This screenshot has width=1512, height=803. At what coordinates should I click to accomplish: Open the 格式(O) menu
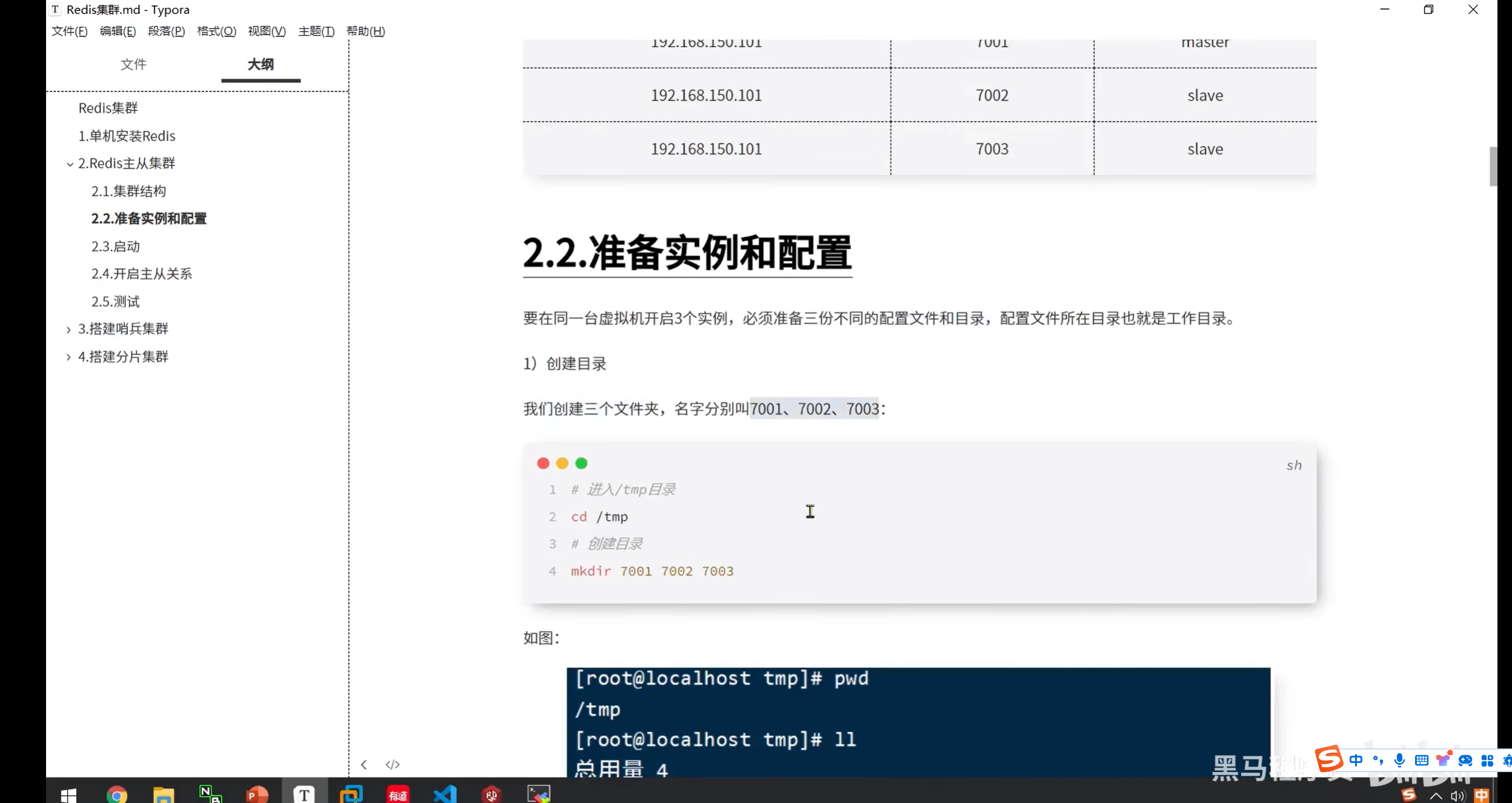pyautogui.click(x=216, y=31)
